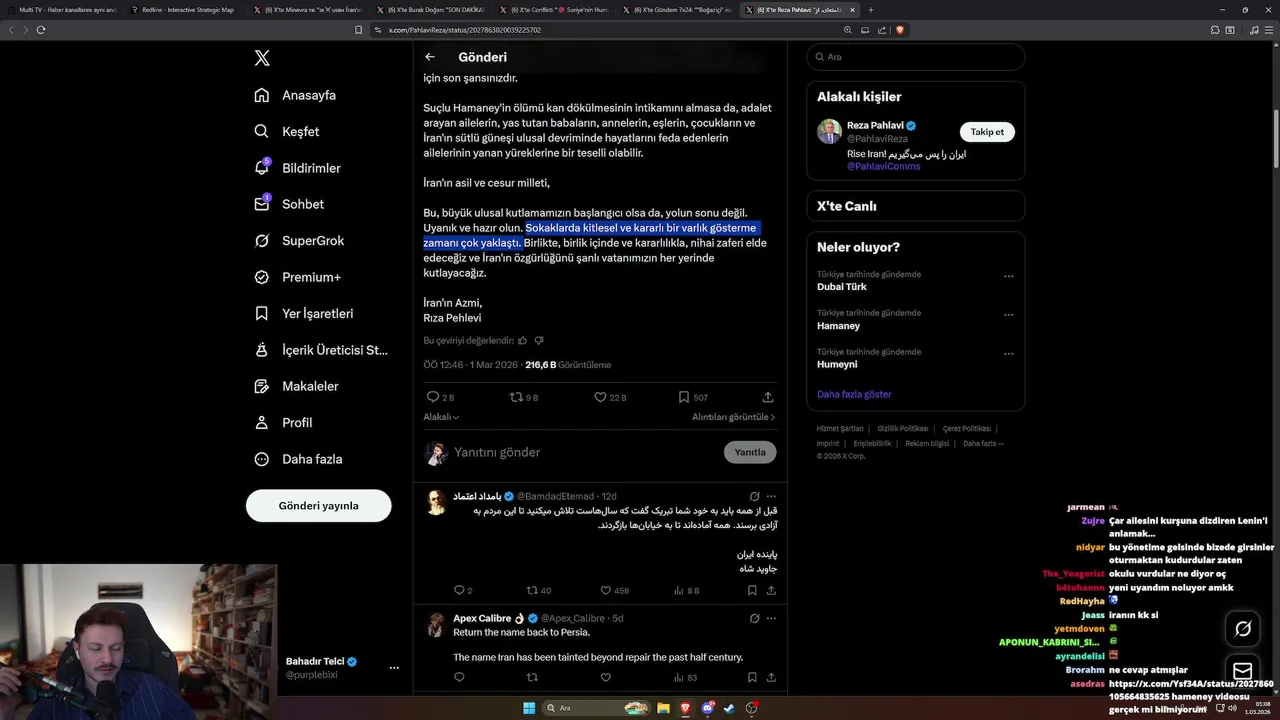View analytics on BamdadEtemad's reply (8 B)
Image resolution: width=1280 pixels, height=720 pixels.
(687, 591)
